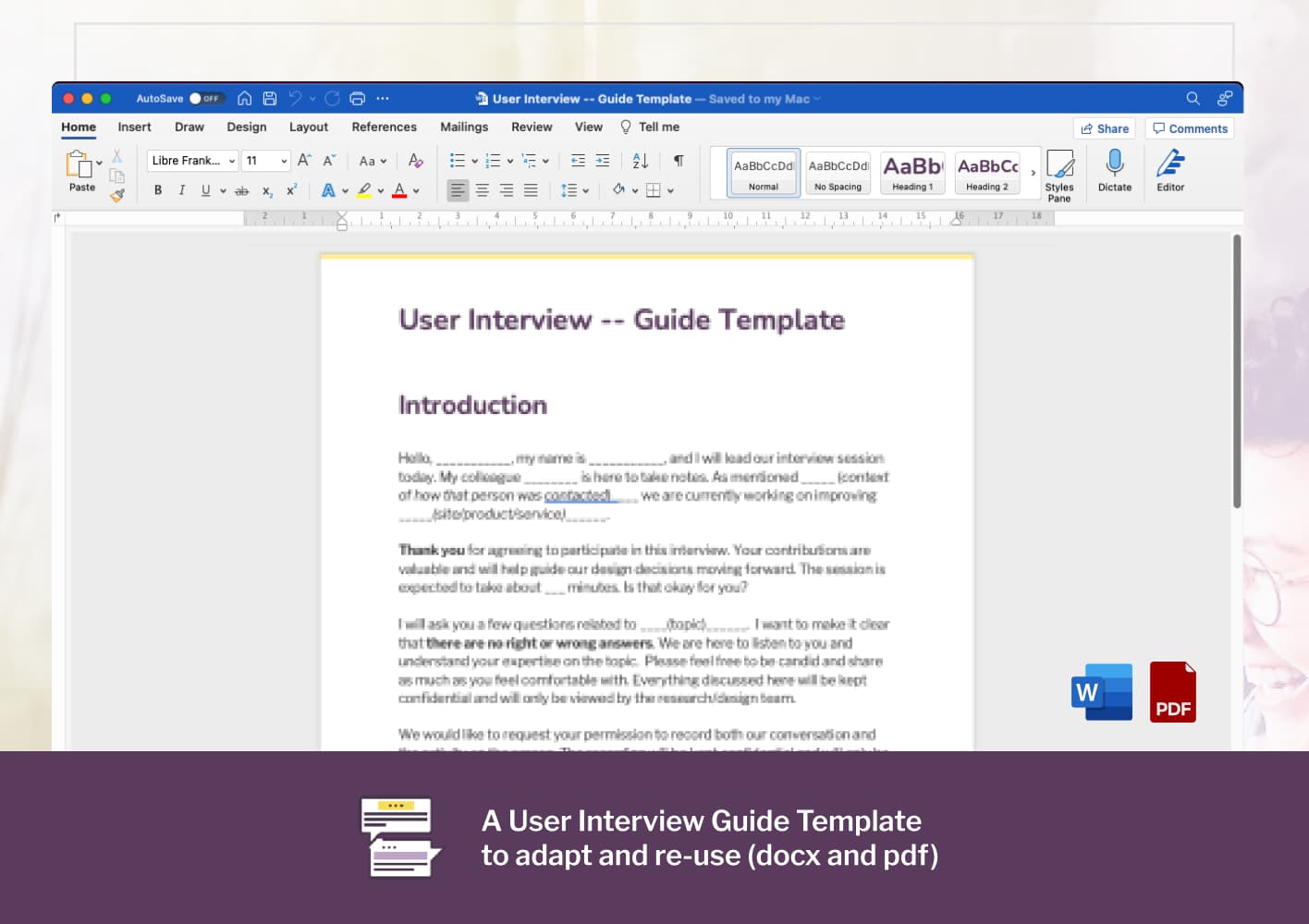The width and height of the screenshot is (1309, 924).
Task: Open the View tab
Action: 589,128
